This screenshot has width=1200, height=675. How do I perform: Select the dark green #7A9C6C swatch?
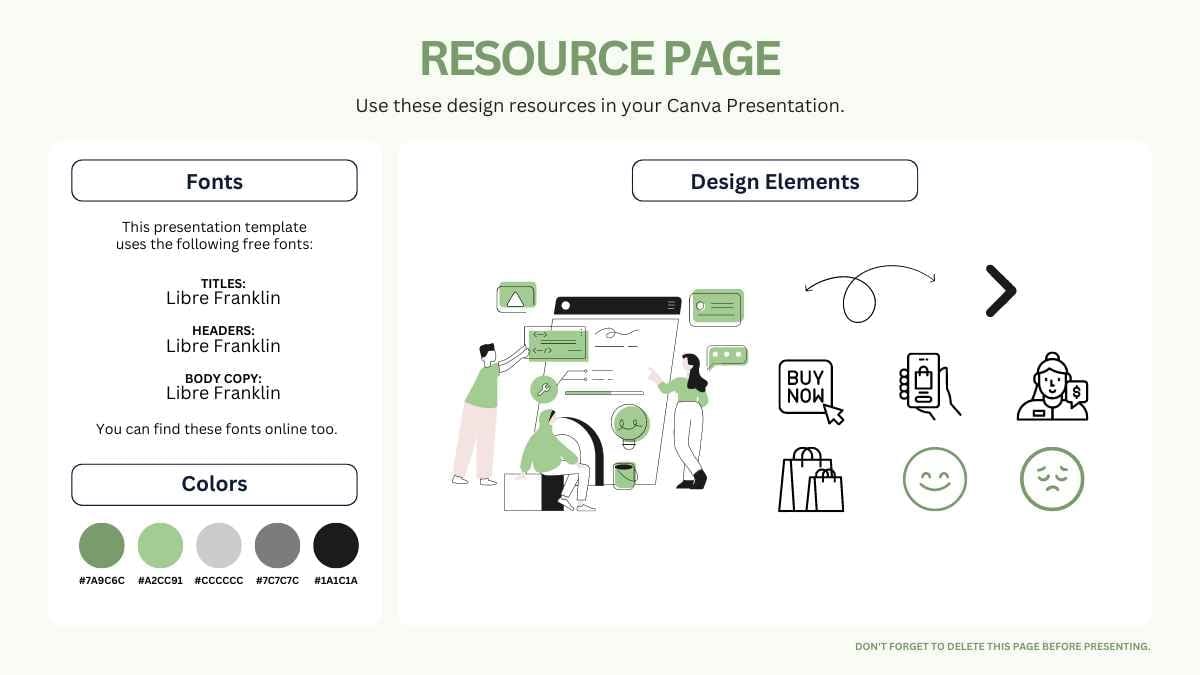pos(102,546)
